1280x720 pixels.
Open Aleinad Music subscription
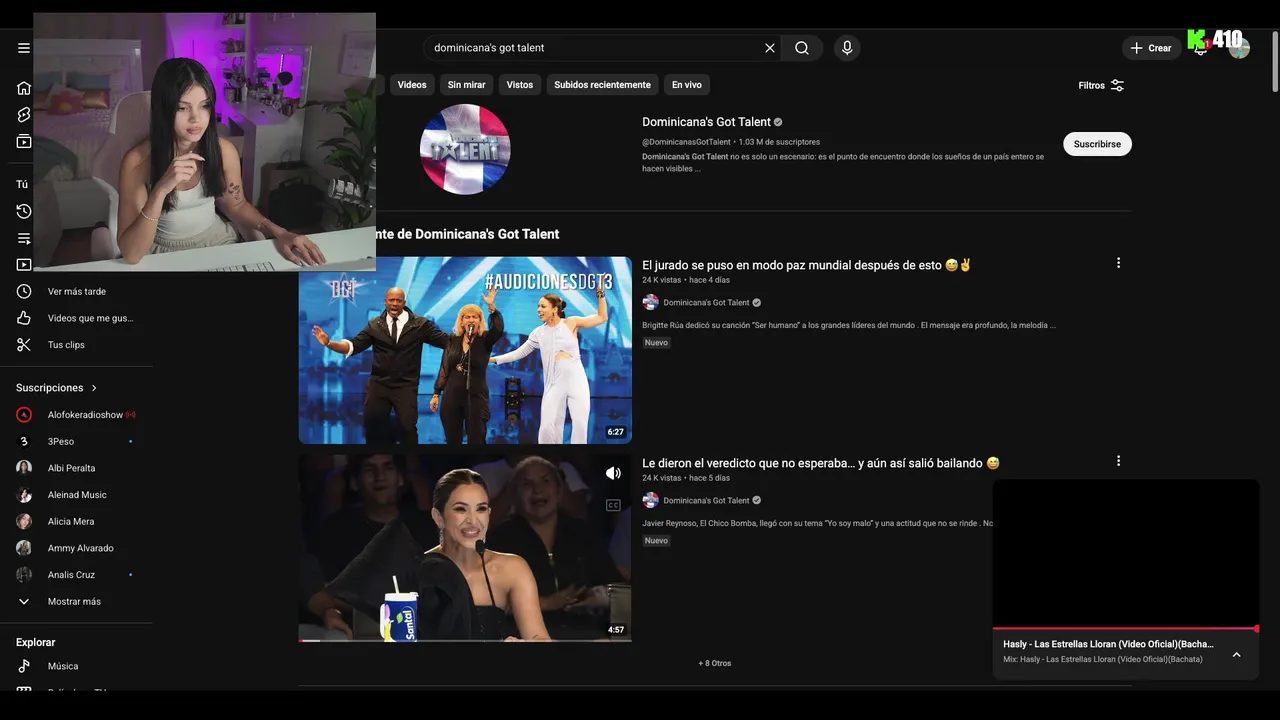point(77,495)
